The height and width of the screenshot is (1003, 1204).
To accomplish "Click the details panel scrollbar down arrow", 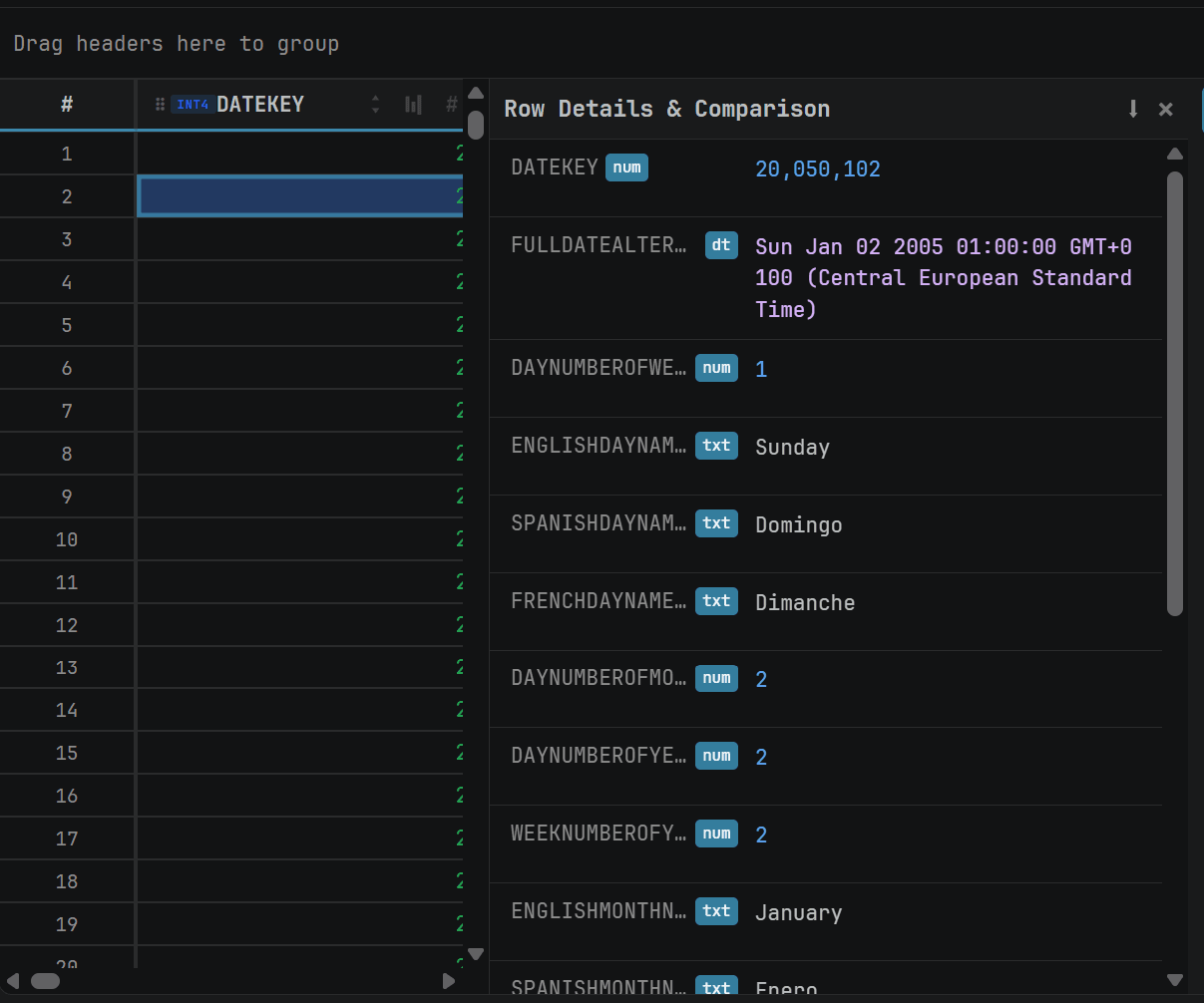I will [1175, 981].
